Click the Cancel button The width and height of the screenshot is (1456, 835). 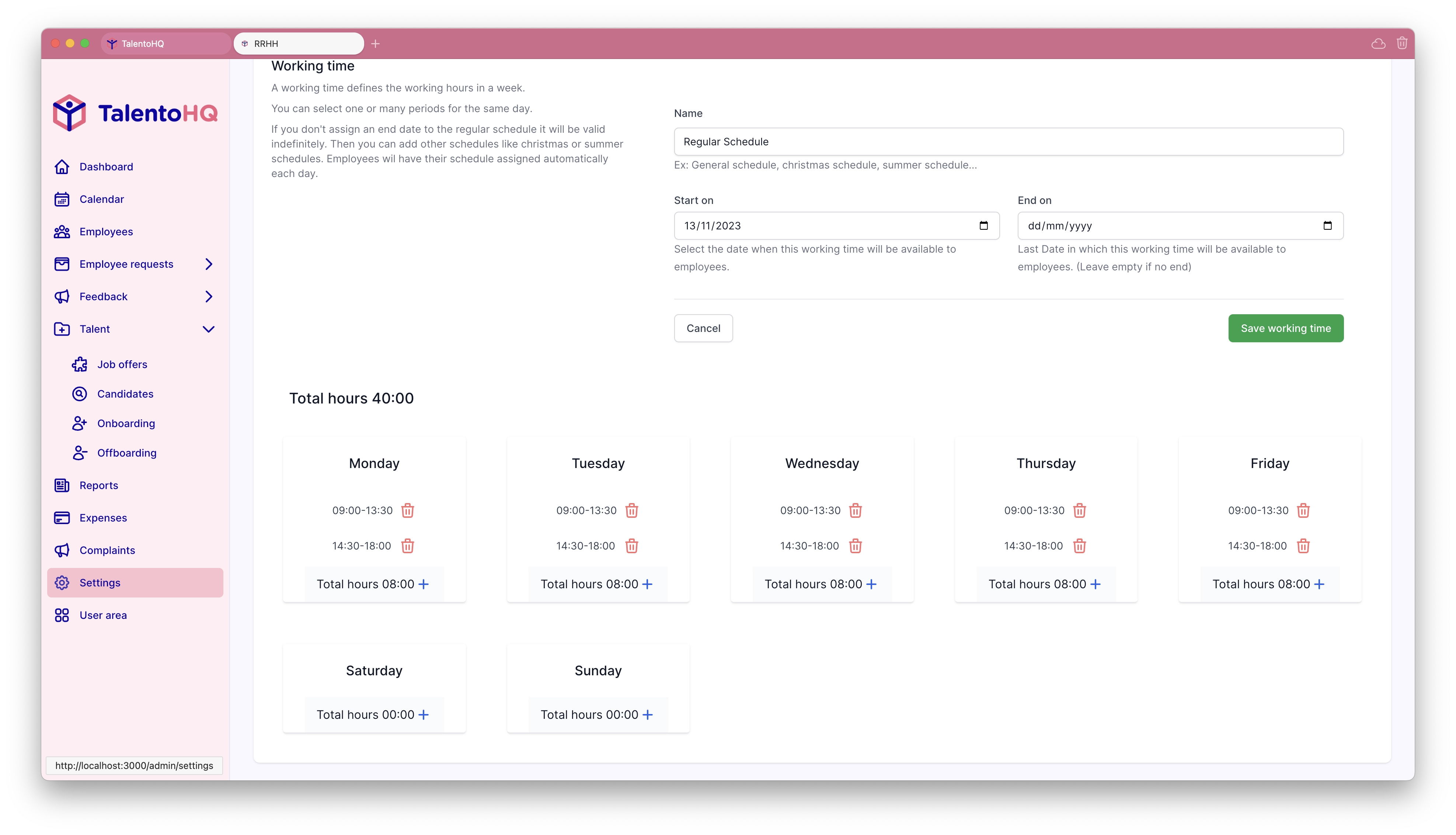tap(703, 328)
